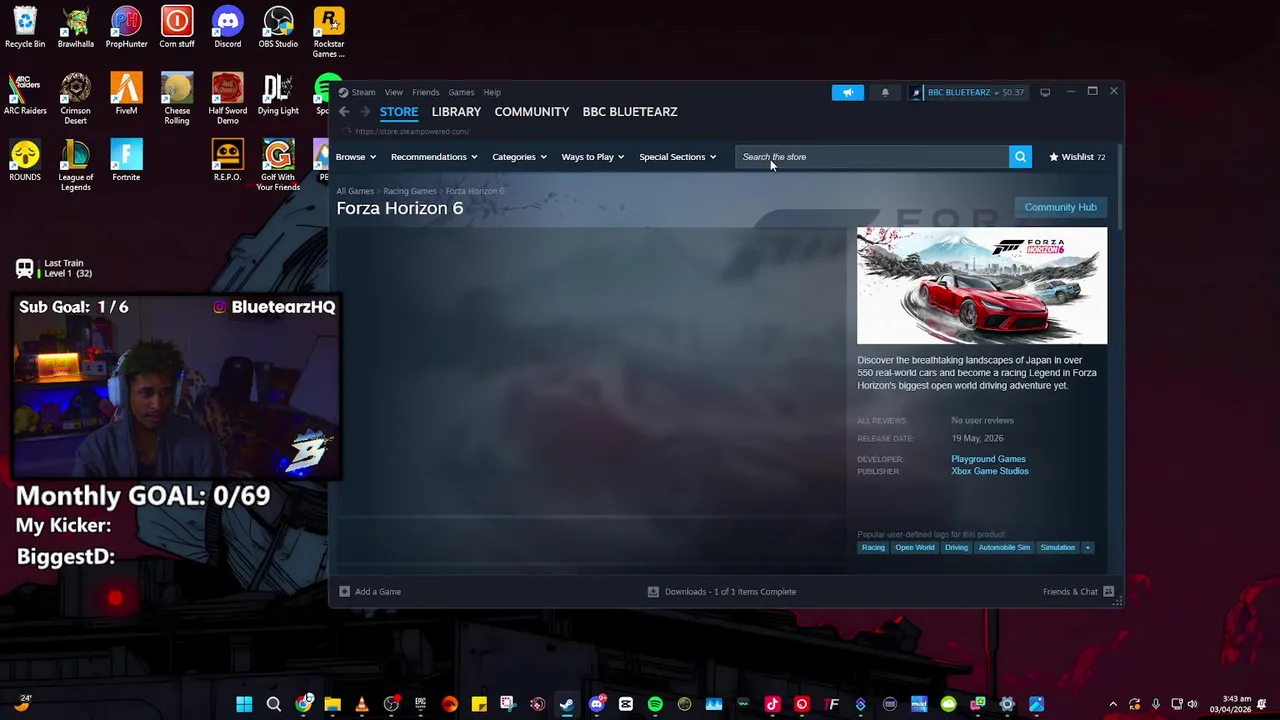Select the ROUNDS desktop shortcut
This screenshot has height=720, width=1280.
pos(25,160)
